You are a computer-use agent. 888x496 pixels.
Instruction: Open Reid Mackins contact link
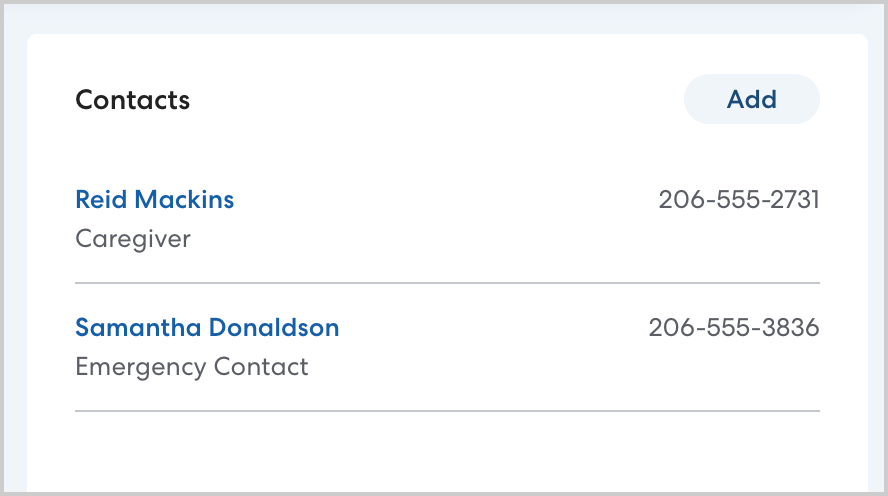tap(155, 200)
